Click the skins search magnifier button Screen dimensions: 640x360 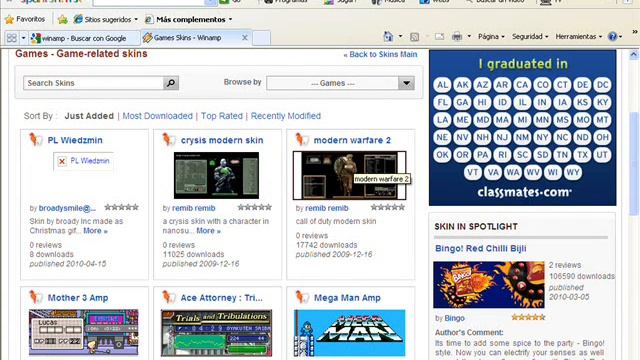pos(171,83)
